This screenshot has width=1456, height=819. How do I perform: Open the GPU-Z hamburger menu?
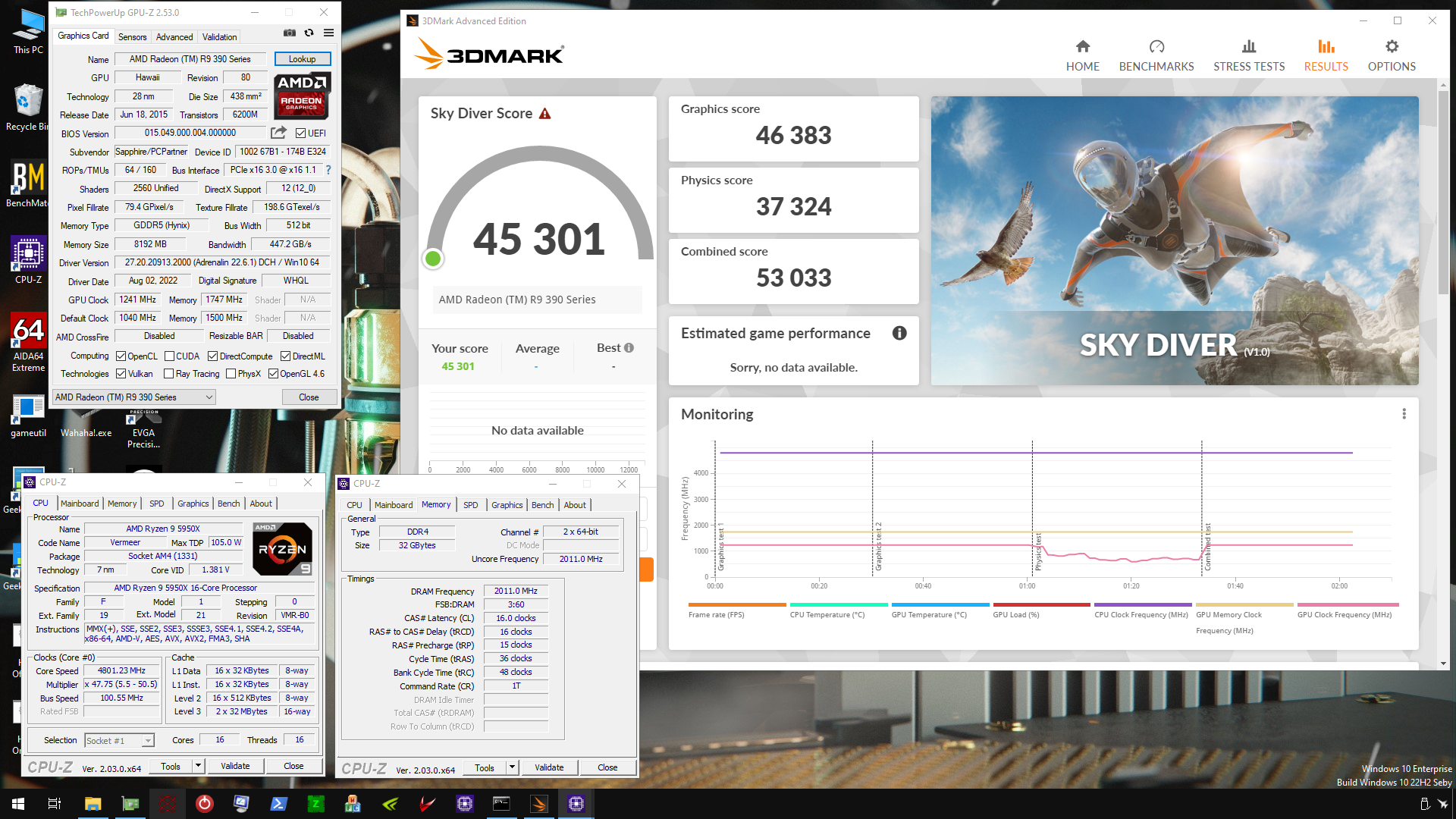click(328, 33)
